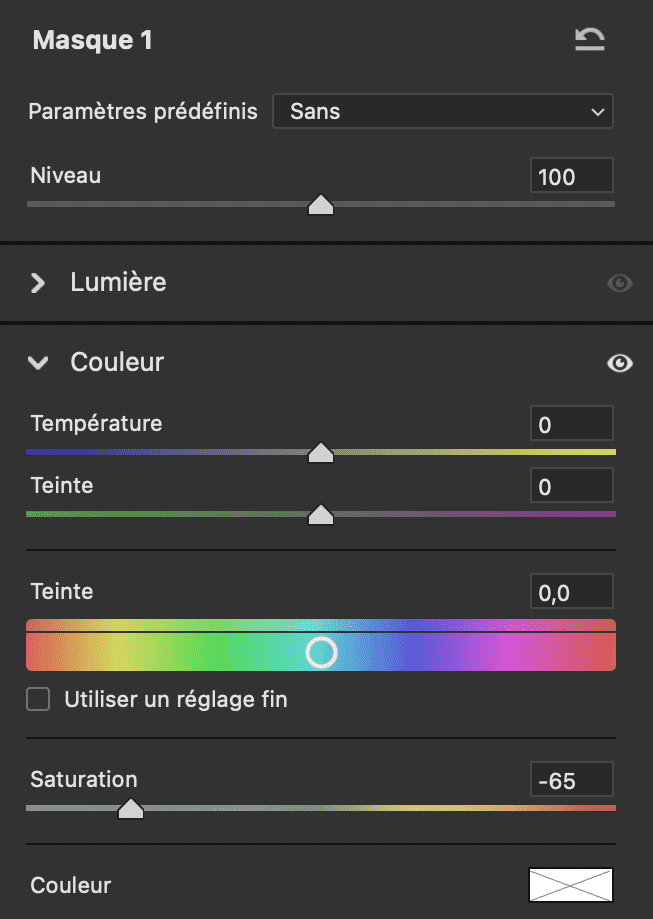Image resolution: width=653 pixels, height=919 pixels.
Task: Click the green-magenta Teinte value field
Action: click(571, 487)
